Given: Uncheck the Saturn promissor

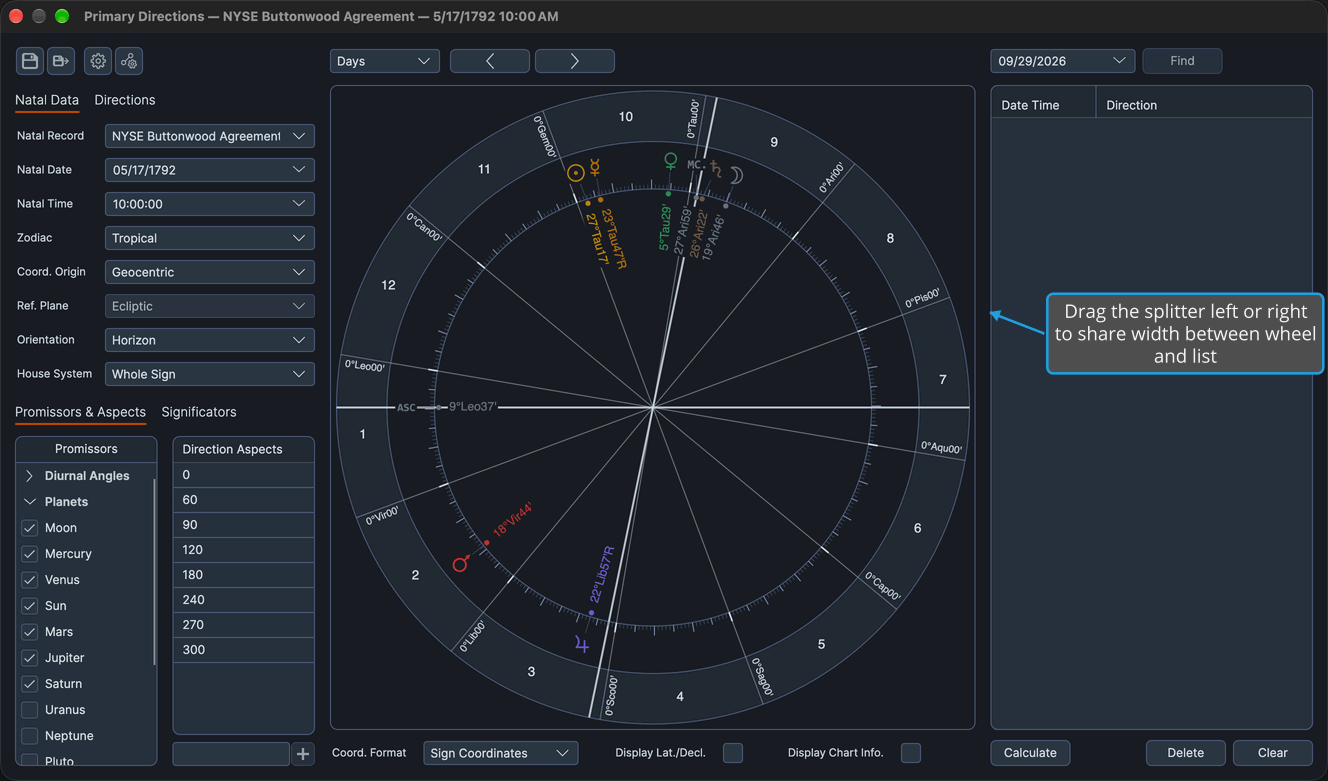Looking at the screenshot, I should (30, 684).
